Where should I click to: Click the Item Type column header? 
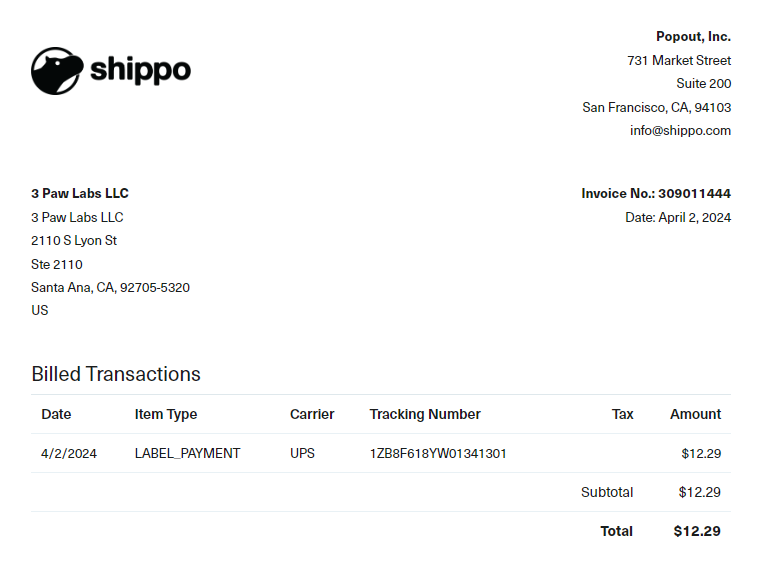pos(166,414)
